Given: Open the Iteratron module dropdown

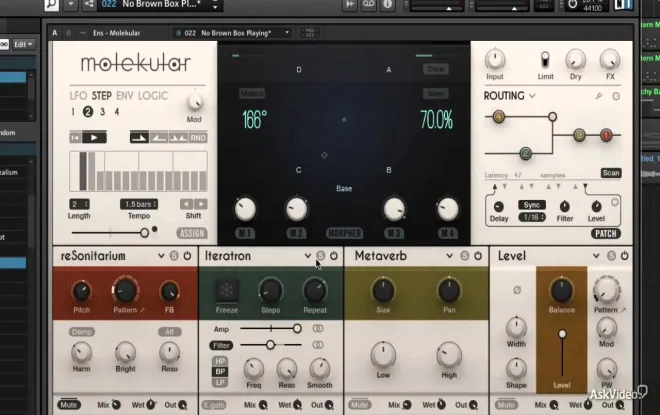Looking at the screenshot, I should (307, 256).
